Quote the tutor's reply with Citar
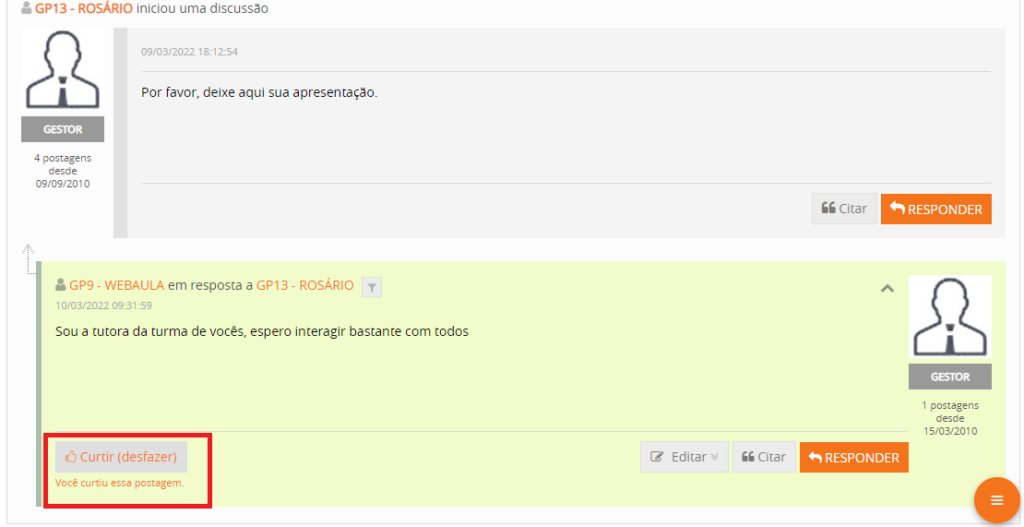Viewport: 1024px width, 527px height. [x=764, y=457]
